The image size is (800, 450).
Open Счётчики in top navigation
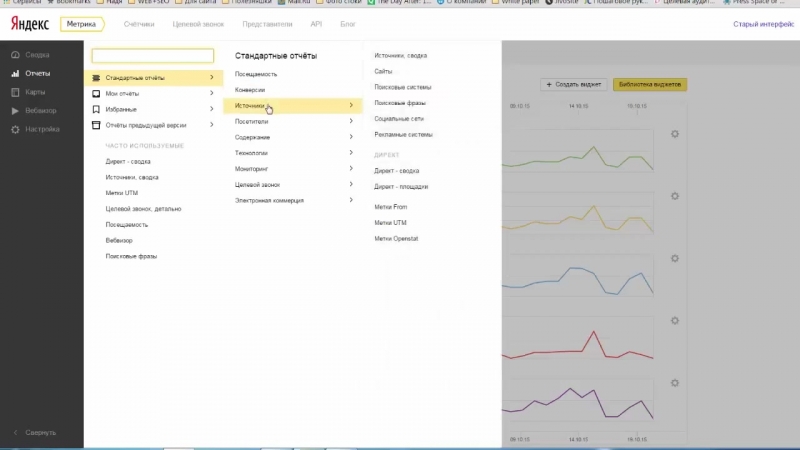click(x=139, y=24)
